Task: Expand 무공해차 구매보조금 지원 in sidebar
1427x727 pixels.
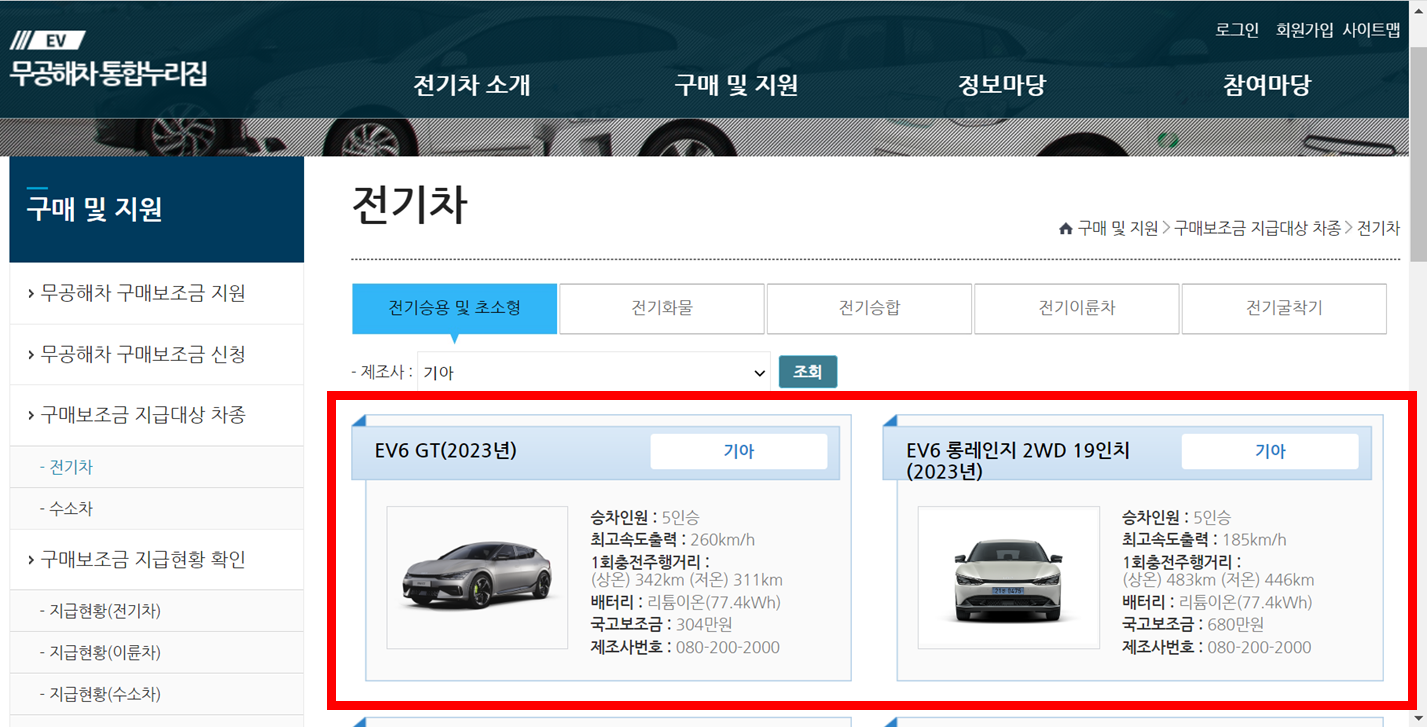Action: tap(157, 293)
